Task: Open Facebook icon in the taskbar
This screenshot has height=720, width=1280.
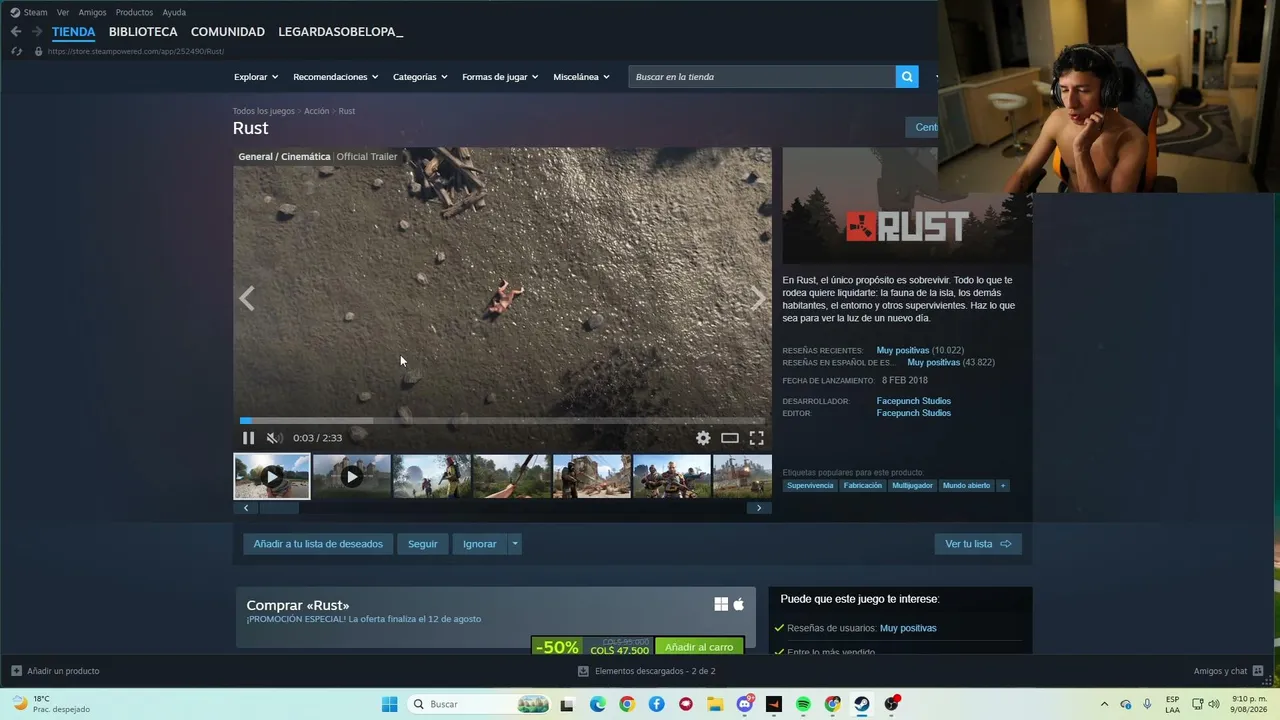Action: 656,704
